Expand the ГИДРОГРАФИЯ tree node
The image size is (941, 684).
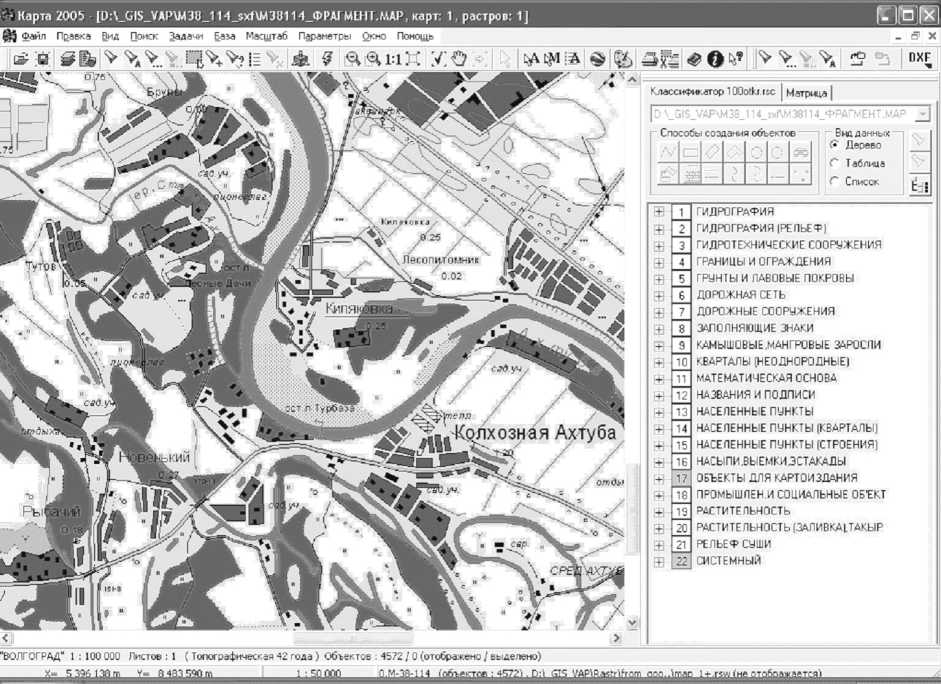(659, 212)
